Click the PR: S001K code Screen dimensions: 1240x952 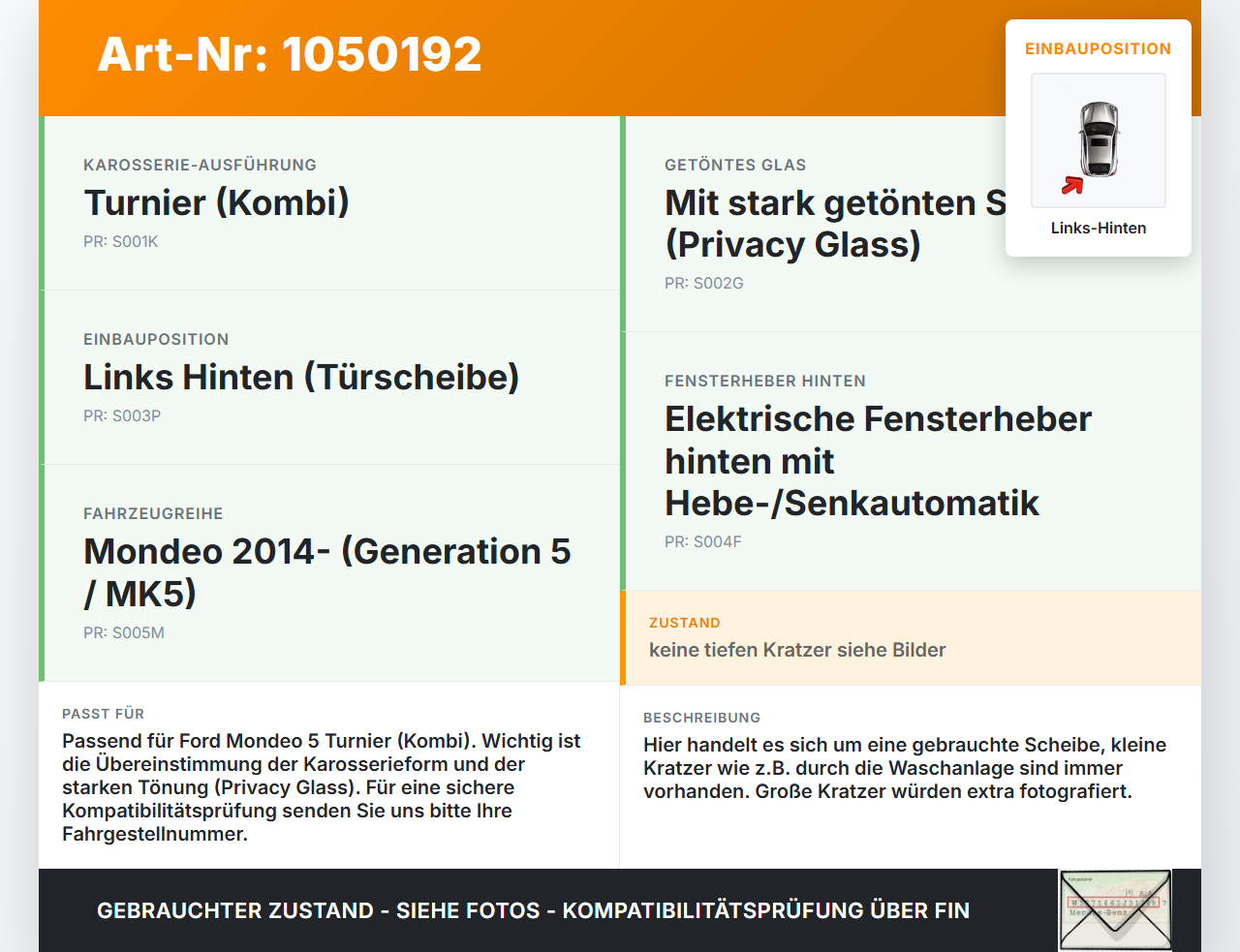coord(120,241)
